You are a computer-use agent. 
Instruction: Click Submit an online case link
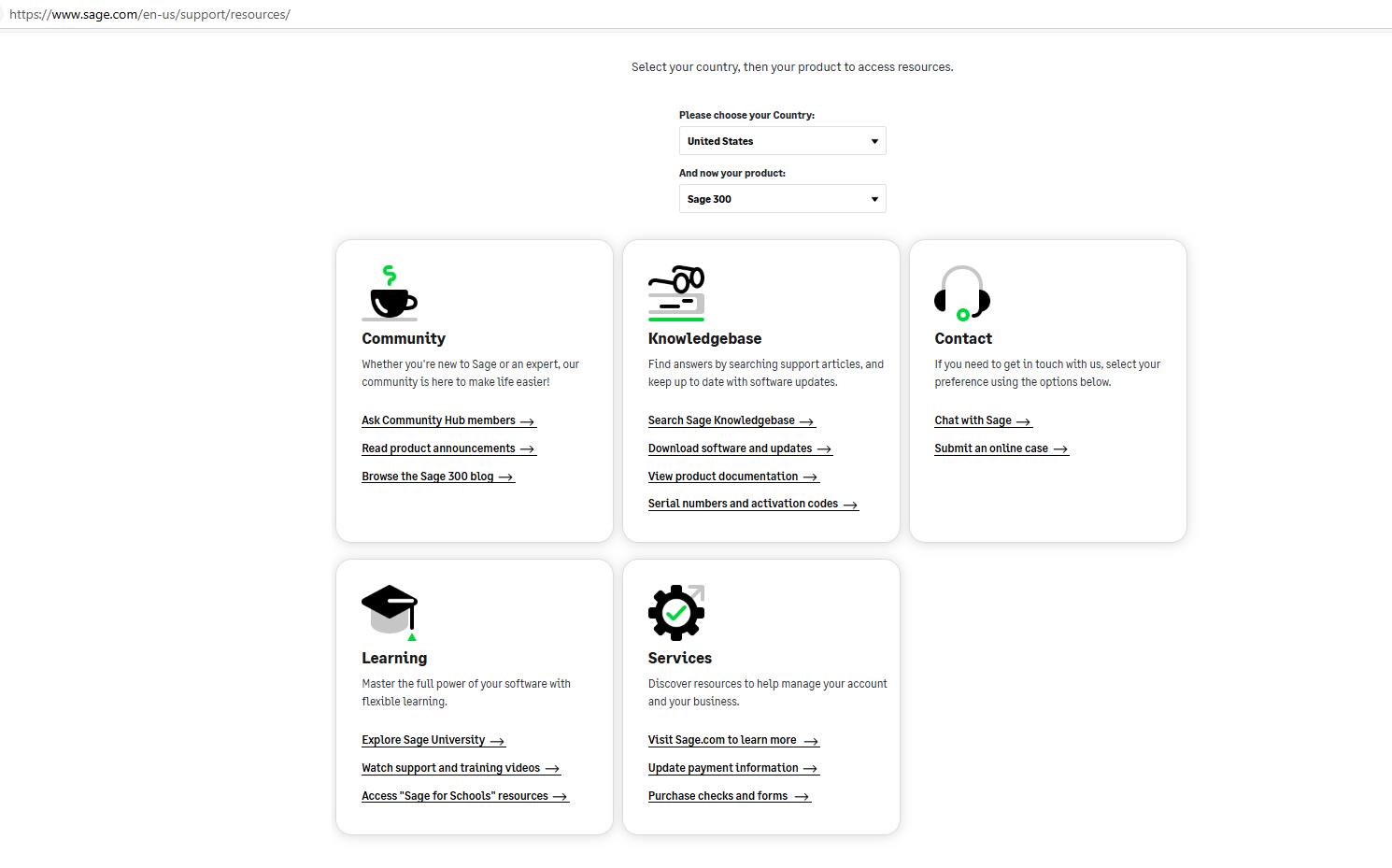(1001, 448)
